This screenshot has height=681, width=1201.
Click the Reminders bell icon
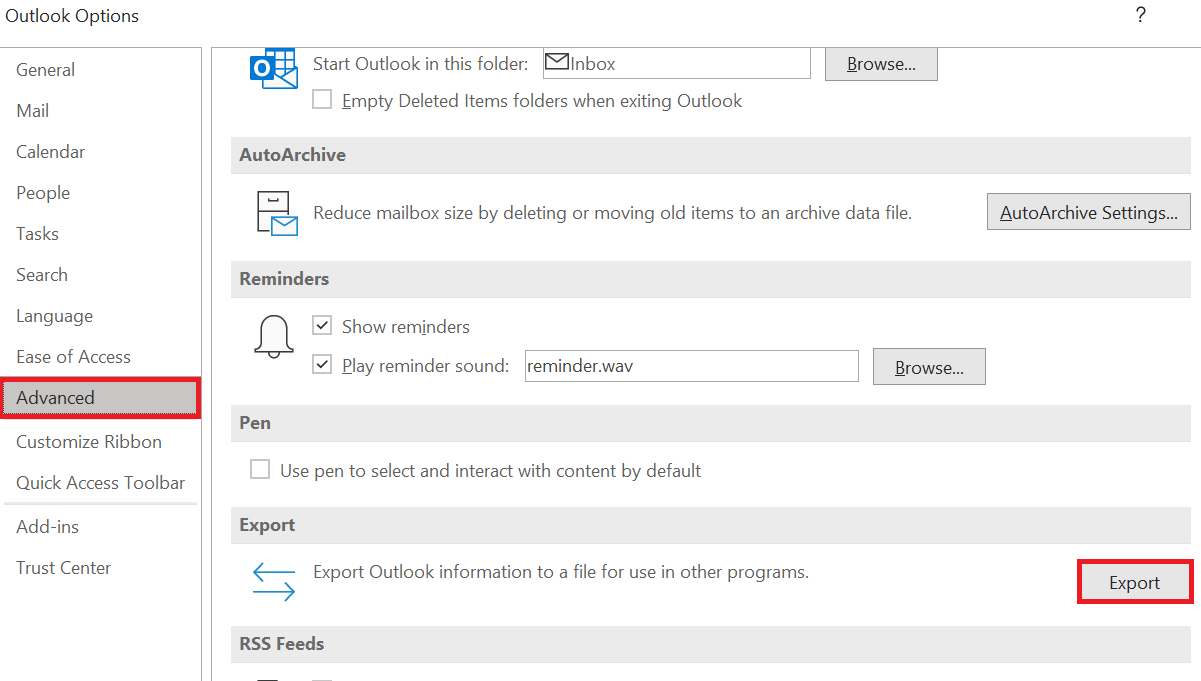(x=273, y=337)
